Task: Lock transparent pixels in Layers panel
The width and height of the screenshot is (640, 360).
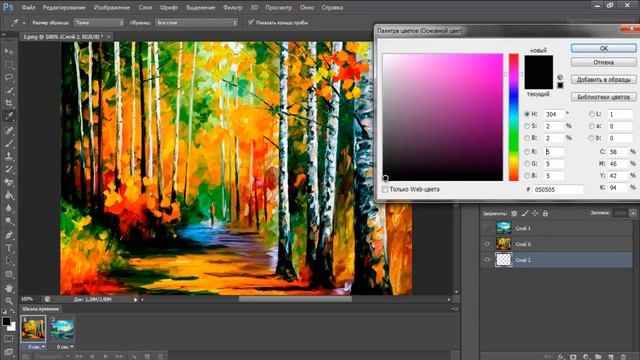Action: coord(514,213)
